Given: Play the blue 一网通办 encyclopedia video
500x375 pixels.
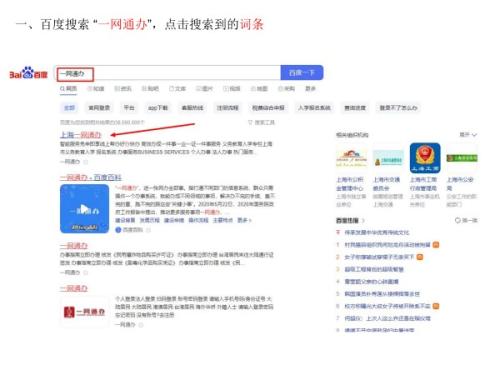Looking at the screenshot, I should coord(84,209).
